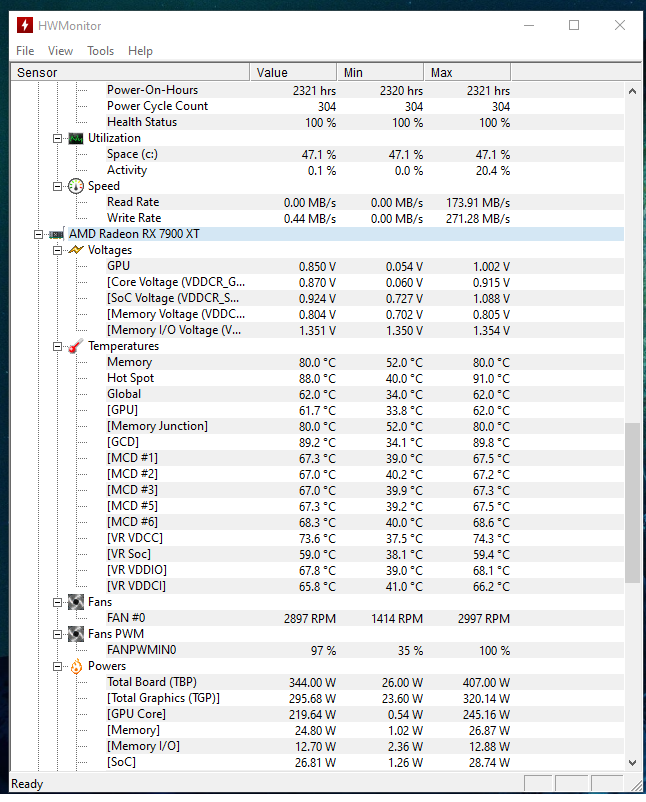646x802 pixels.
Task: Collapse the Fans section
Action: point(57,603)
